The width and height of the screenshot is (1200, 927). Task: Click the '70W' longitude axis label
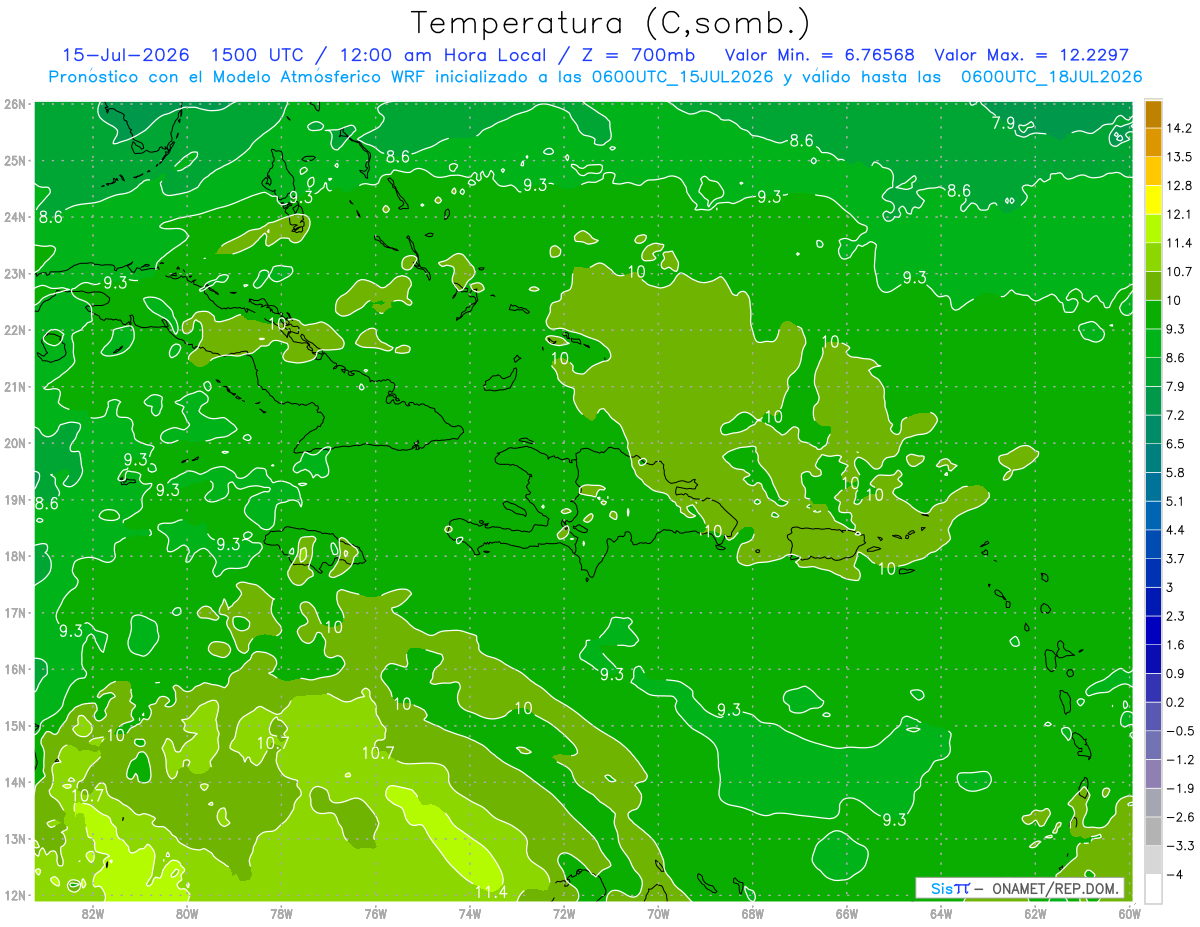point(658,912)
